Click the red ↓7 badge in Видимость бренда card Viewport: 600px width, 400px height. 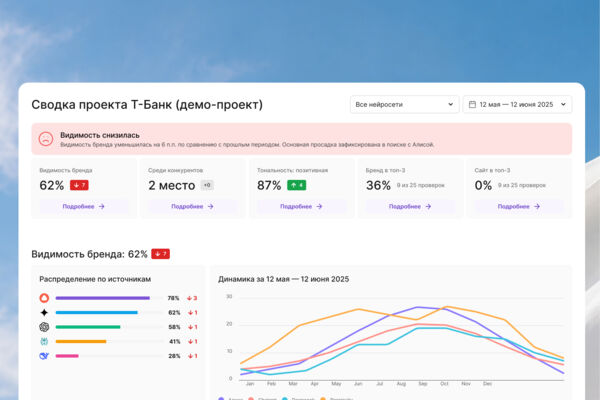pyautogui.click(x=79, y=185)
